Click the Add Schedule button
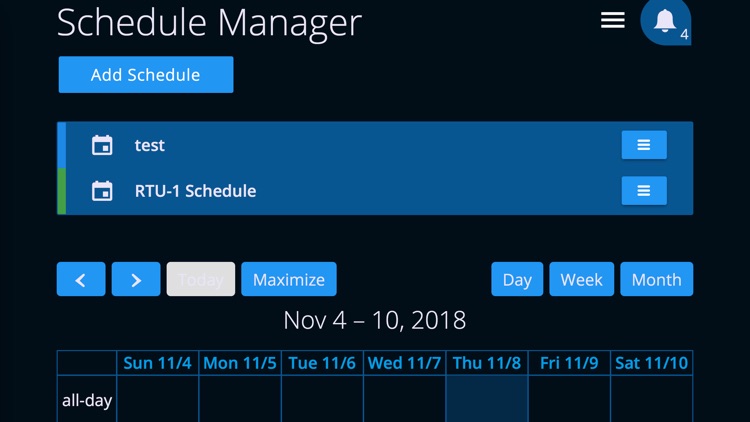Screen dimensions: 750x422 tap(146, 75)
